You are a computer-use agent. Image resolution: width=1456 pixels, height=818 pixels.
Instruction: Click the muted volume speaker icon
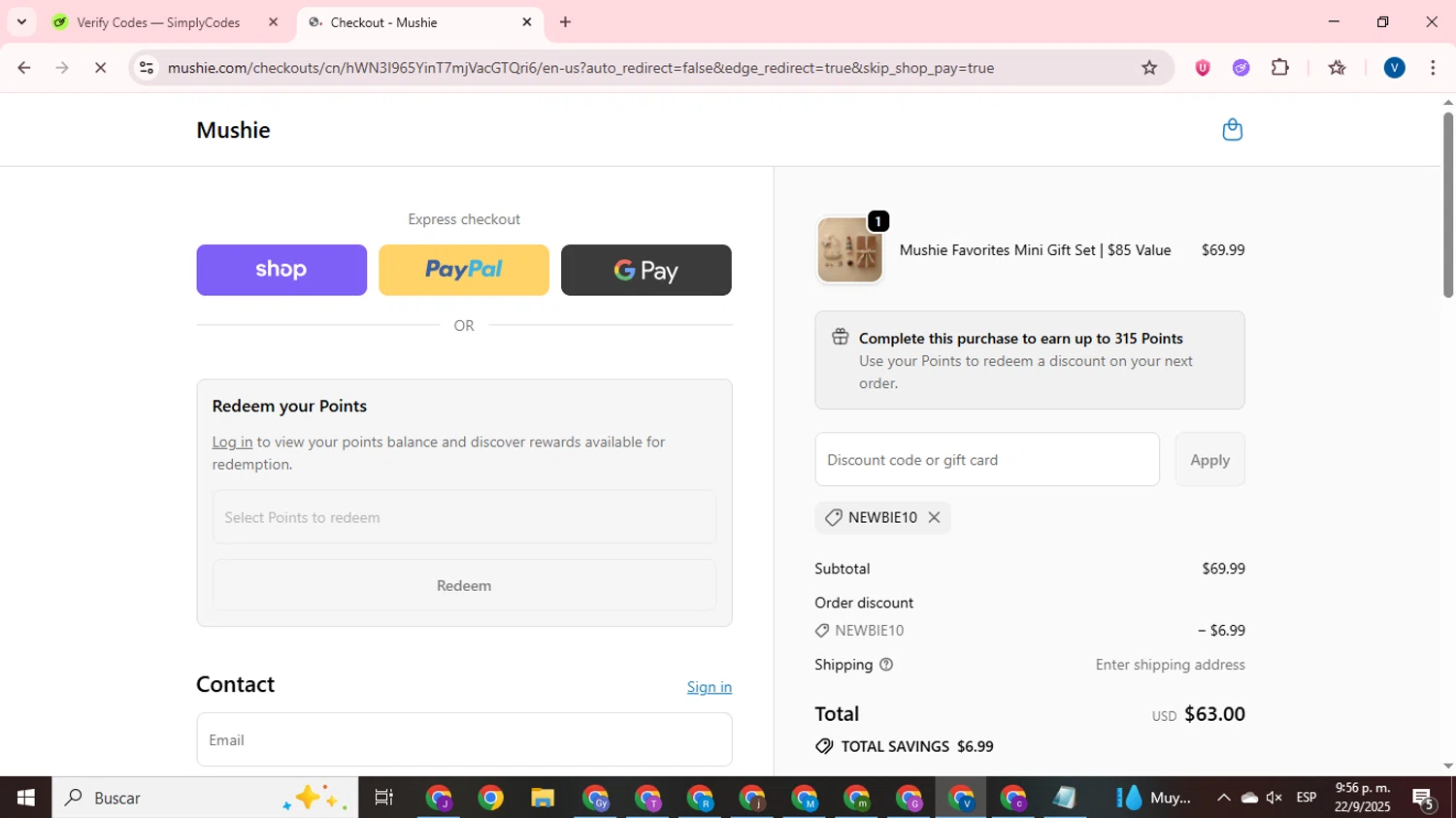click(1274, 798)
